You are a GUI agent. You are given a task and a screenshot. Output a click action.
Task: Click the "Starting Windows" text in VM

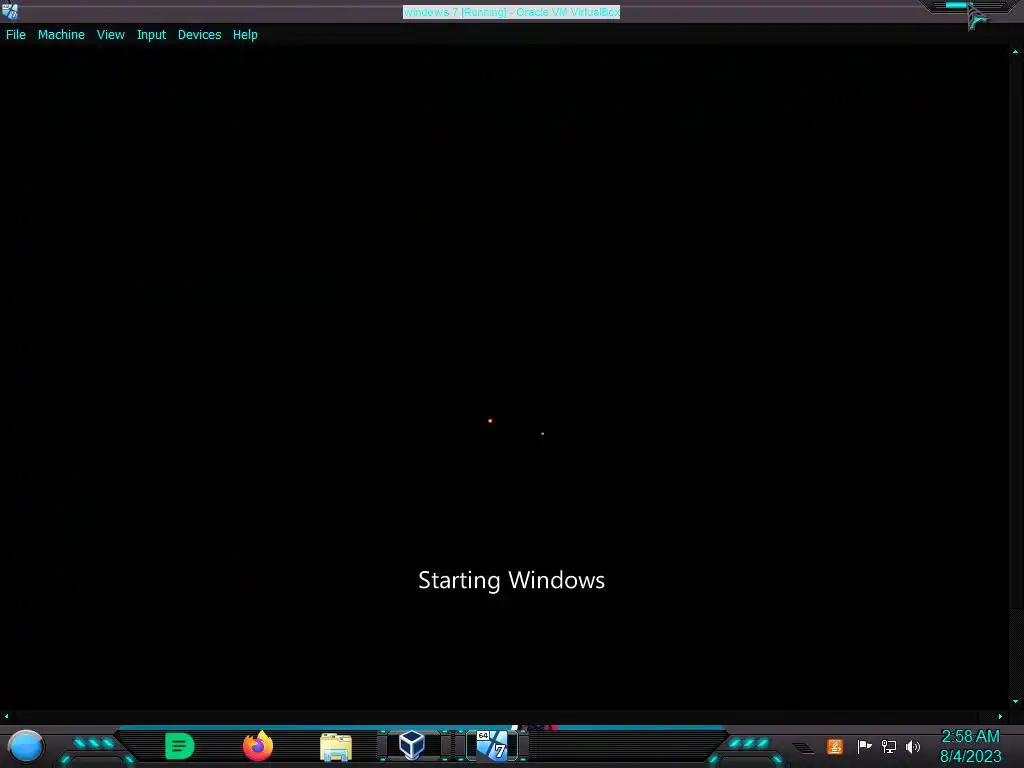coord(511,581)
